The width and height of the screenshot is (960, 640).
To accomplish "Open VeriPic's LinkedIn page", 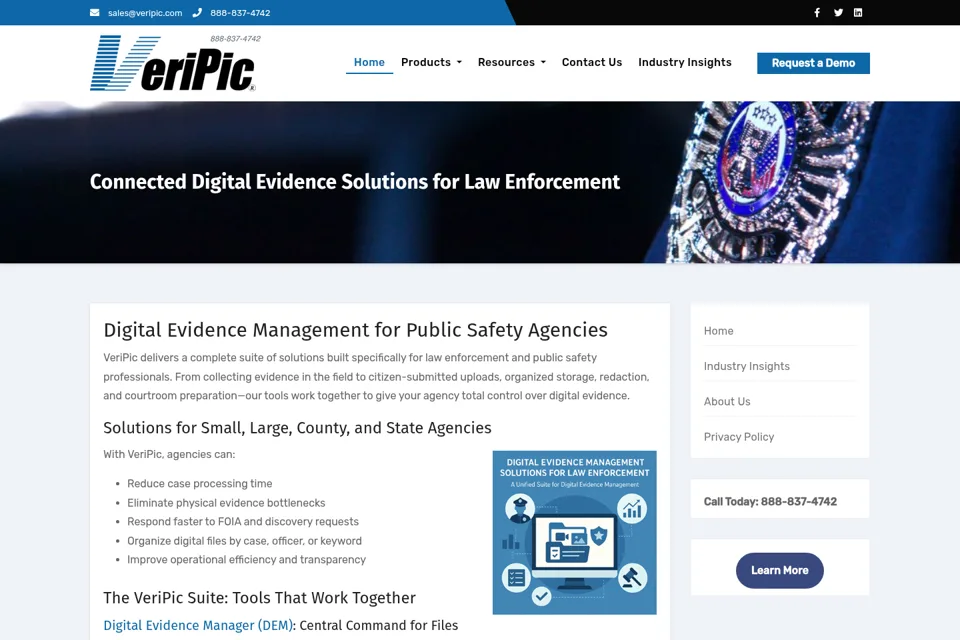I will 858,13.
